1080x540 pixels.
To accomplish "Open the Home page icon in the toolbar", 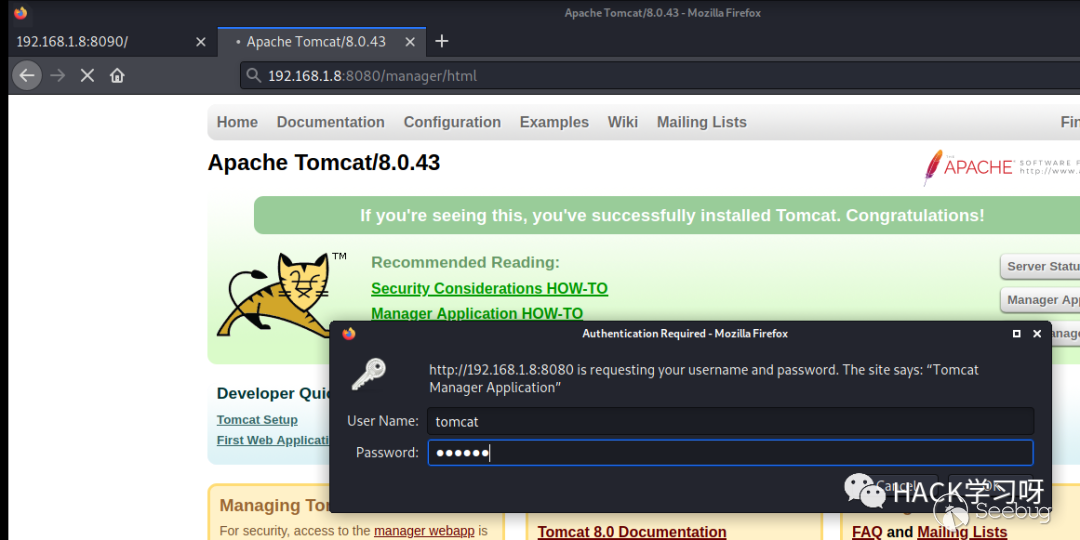I will point(117,75).
